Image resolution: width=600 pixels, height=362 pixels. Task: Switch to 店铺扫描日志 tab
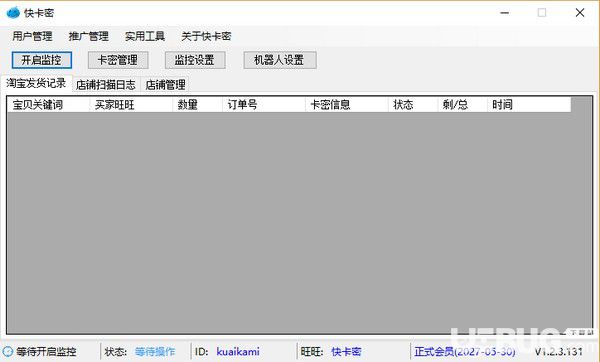point(106,85)
